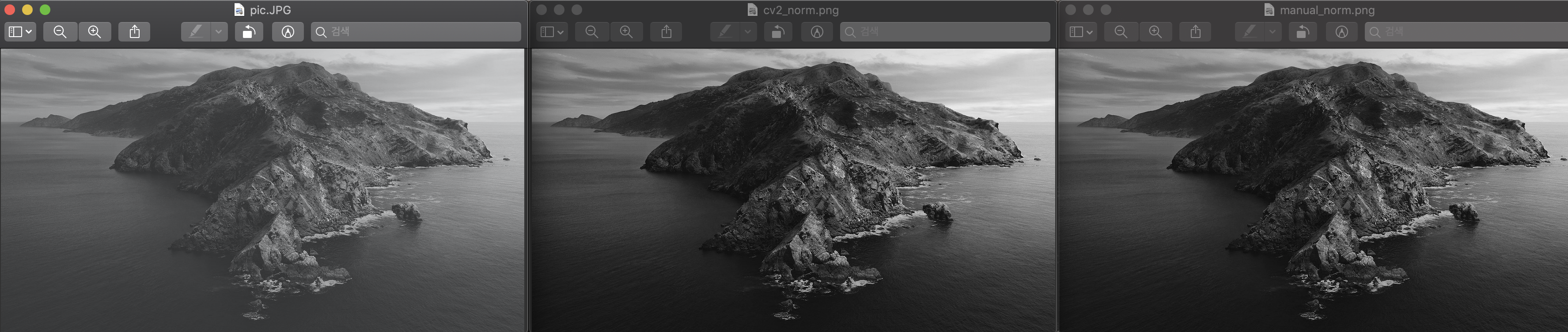Click the pic.JPG title document icon

click(239, 10)
